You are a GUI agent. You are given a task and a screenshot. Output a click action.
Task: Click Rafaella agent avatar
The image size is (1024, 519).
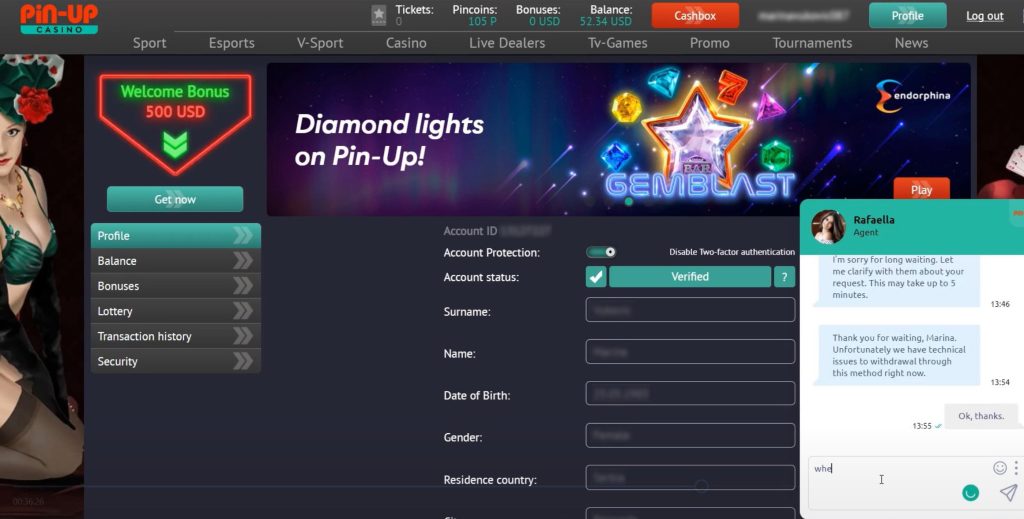[x=828, y=227]
